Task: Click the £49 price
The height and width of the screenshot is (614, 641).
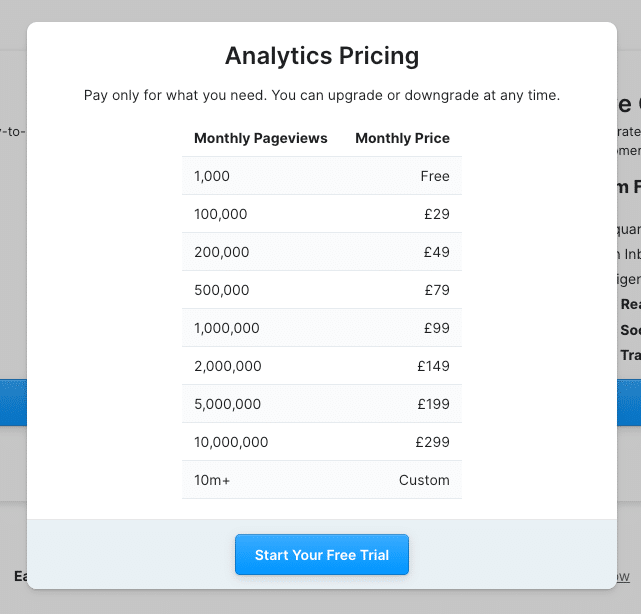Action: [437, 252]
